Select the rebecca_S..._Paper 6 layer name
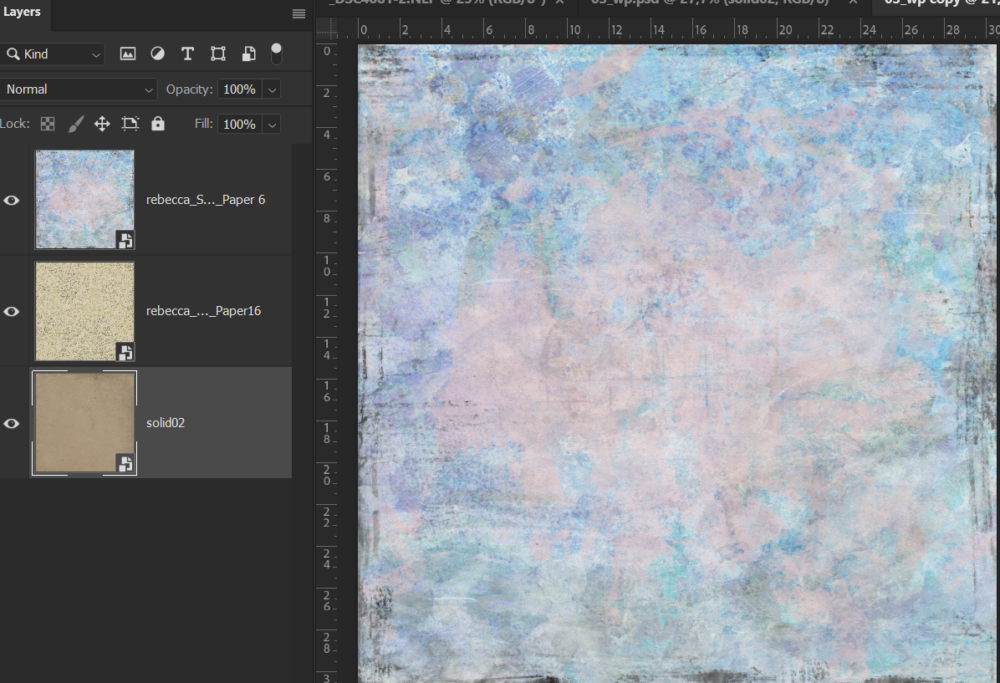This screenshot has width=1000, height=683. pos(205,200)
